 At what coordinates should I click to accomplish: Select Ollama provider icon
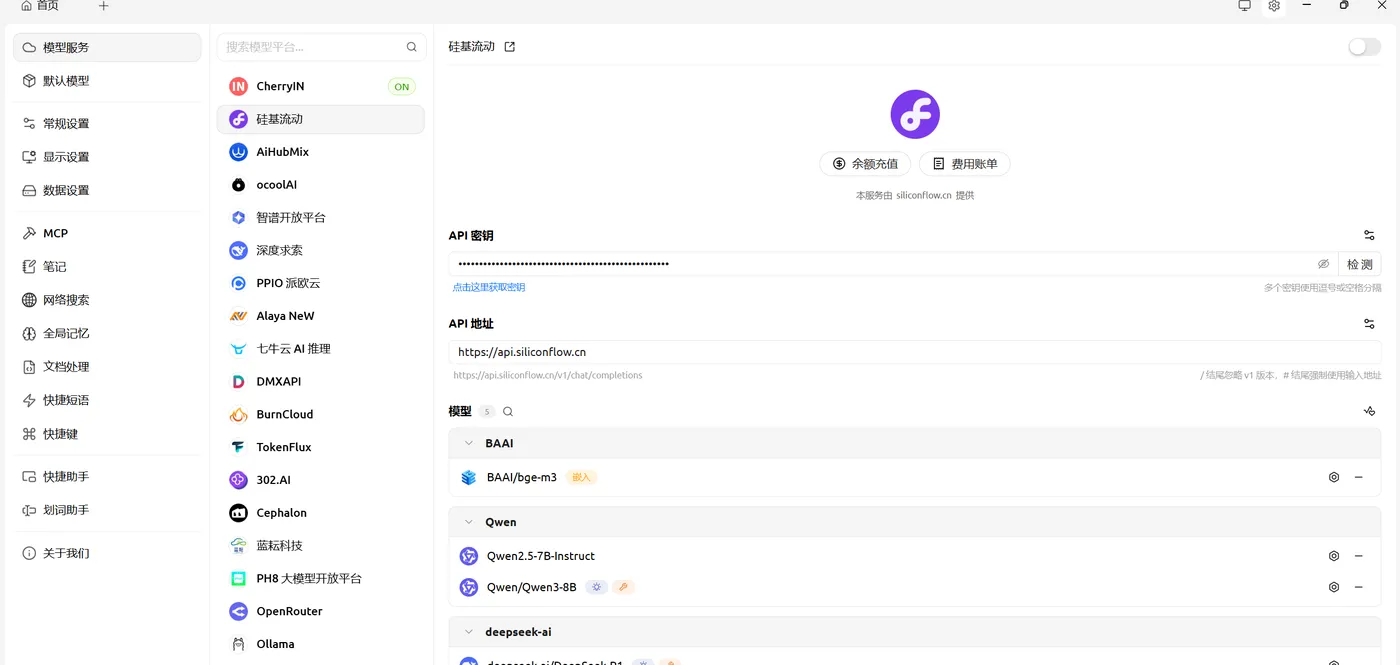238,644
